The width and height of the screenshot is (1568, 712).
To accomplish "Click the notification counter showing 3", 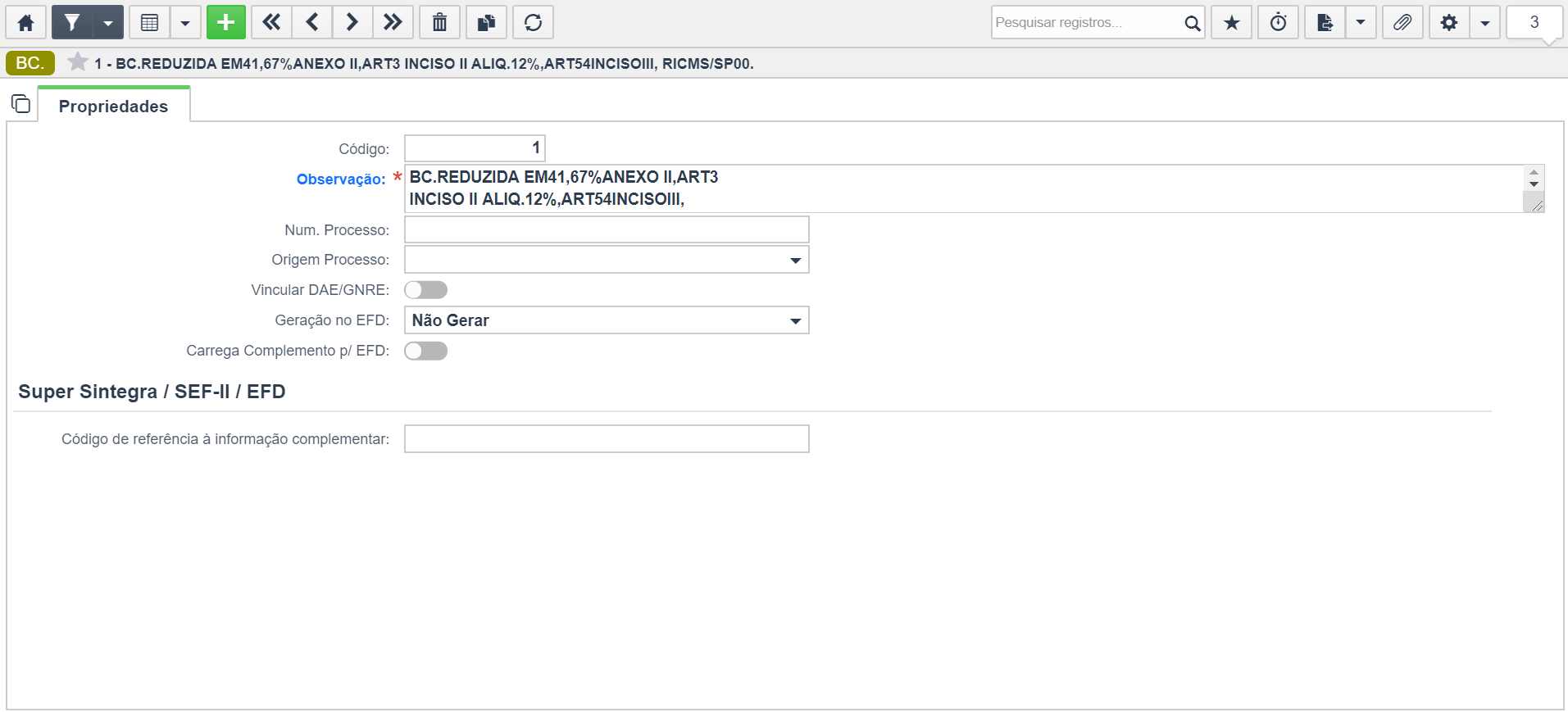I will pyautogui.click(x=1534, y=22).
